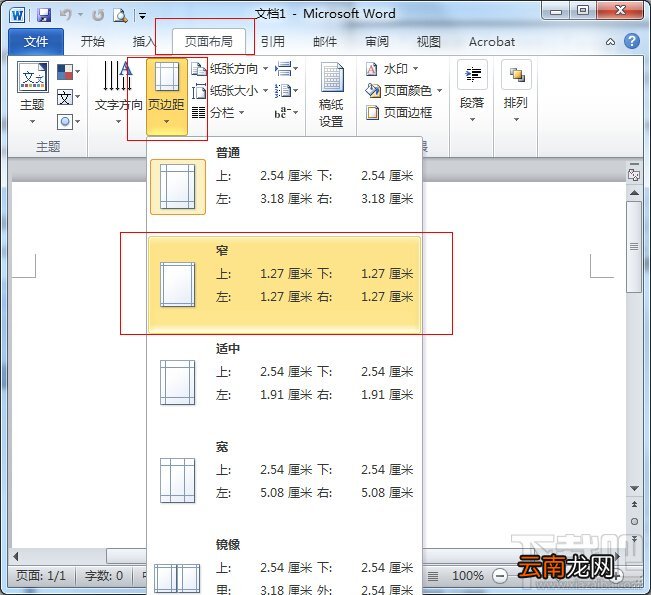651x595 pixels.
Task: Click the vertical scrollbar down arrow
Action: [x=634, y=488]
